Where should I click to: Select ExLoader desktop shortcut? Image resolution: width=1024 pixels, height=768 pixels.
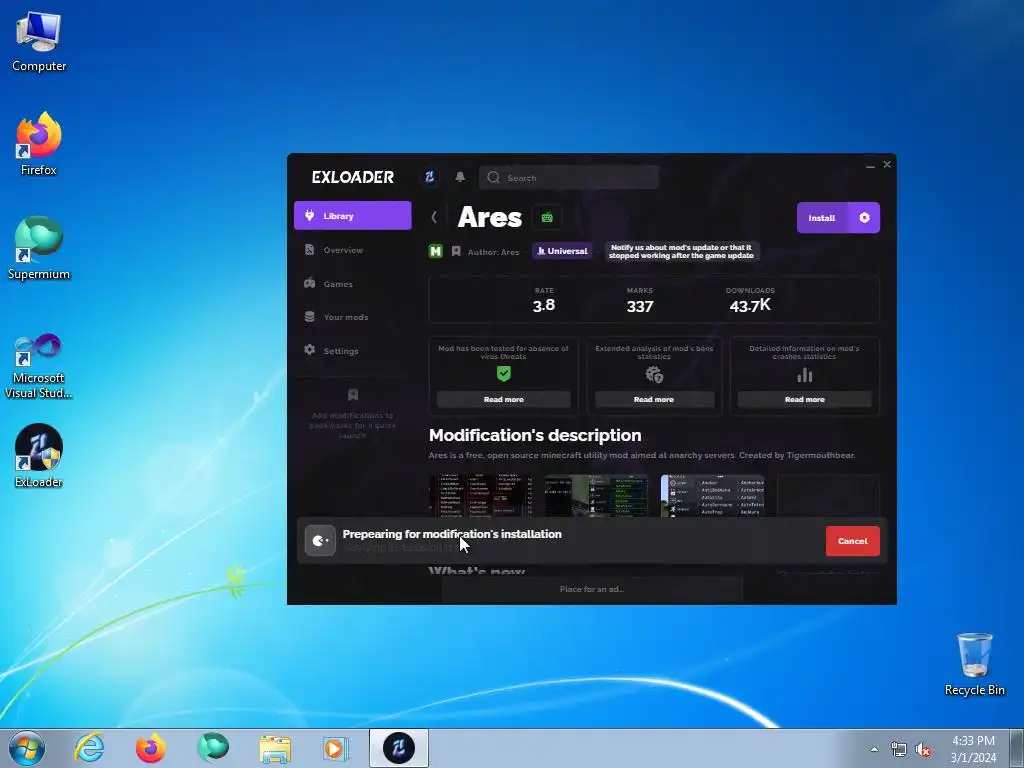pyautogui.click(x=39, y=456)
